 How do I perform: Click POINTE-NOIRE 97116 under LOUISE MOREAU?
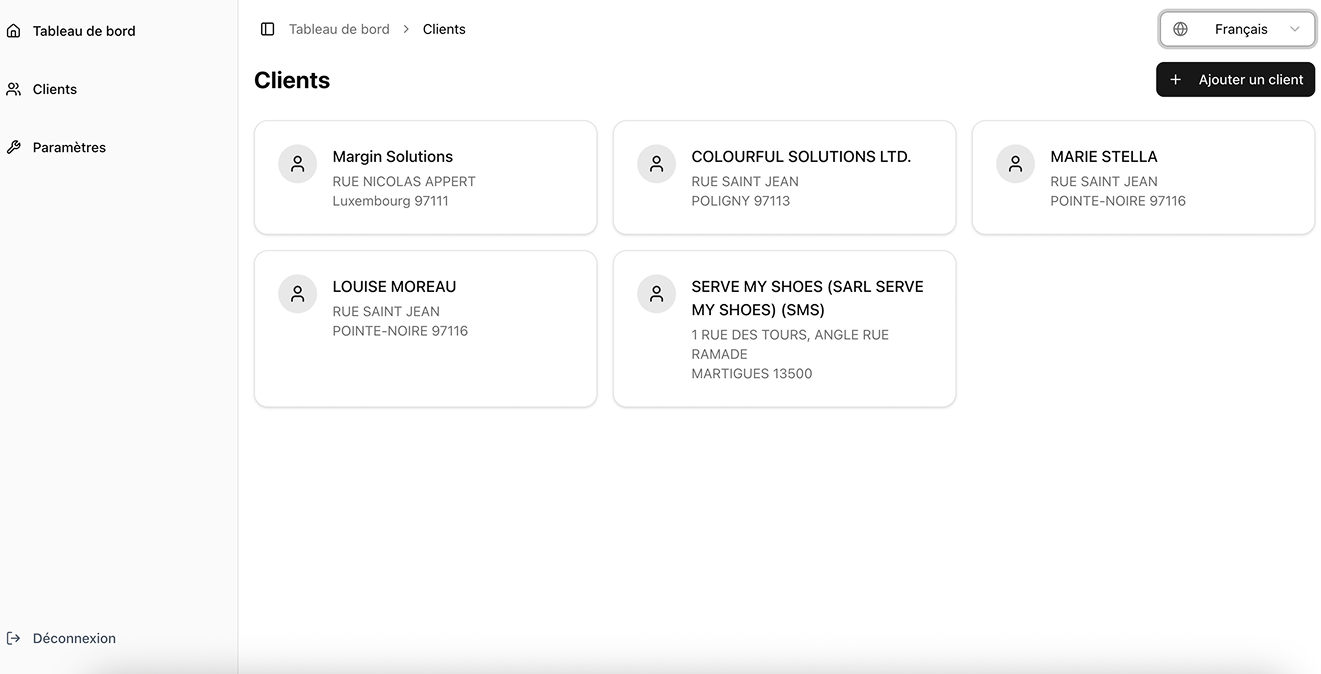(400, 331)
